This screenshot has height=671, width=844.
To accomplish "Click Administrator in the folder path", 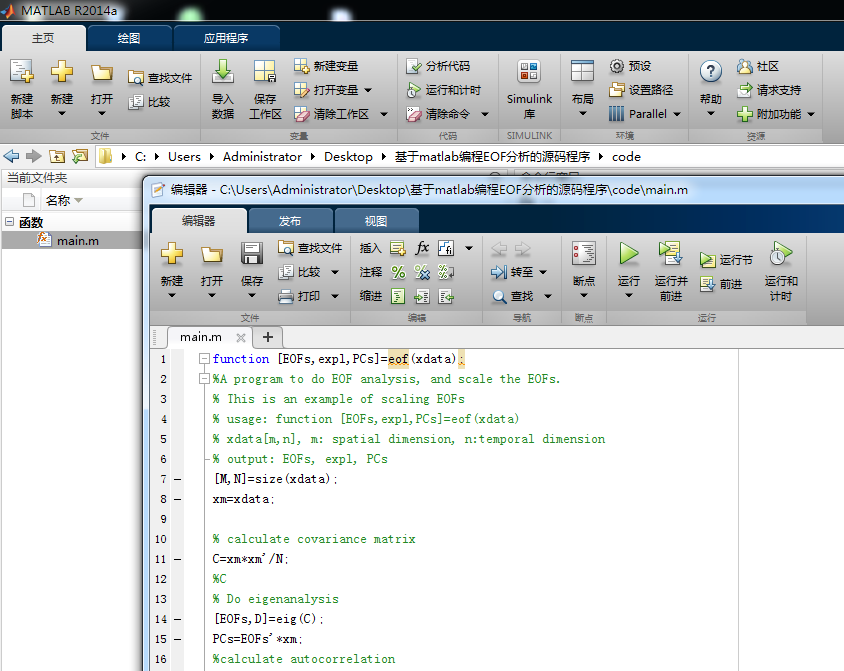I will coord(262,157).
